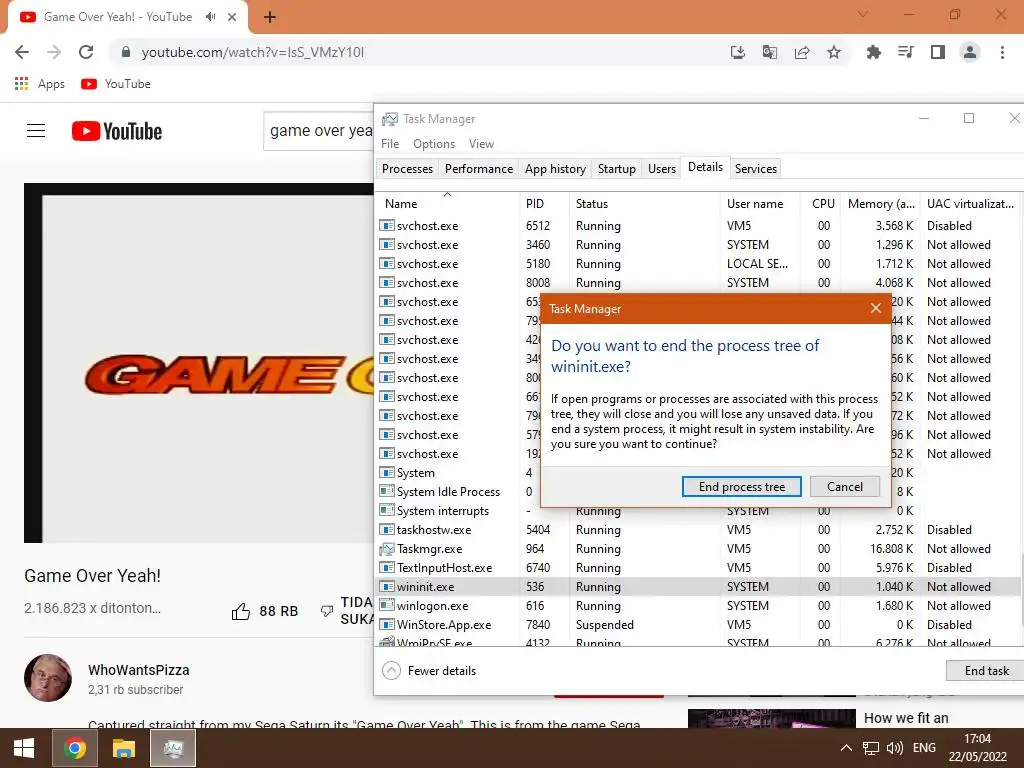The height and width of the screenshot is (768, 1024).
Task: Open Task Manager Options menu
Action: click(x=434, y=144)
